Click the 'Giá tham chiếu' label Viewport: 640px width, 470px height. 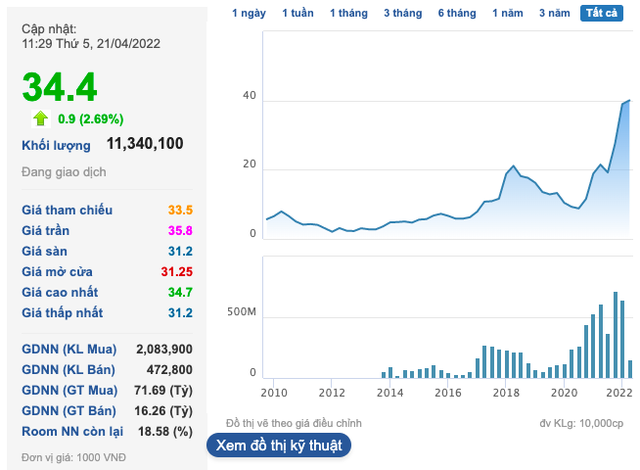click(67, 210)
